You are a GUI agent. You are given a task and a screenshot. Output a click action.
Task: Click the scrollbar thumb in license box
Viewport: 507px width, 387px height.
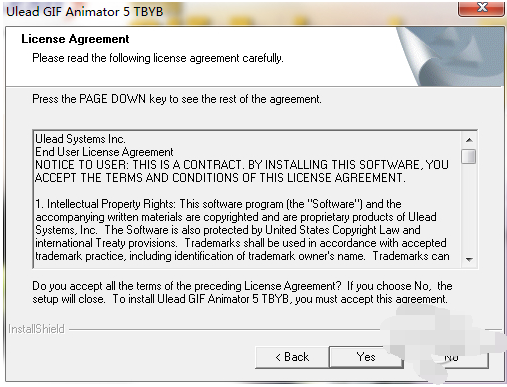pyautogui.click(x=469, y=156)
